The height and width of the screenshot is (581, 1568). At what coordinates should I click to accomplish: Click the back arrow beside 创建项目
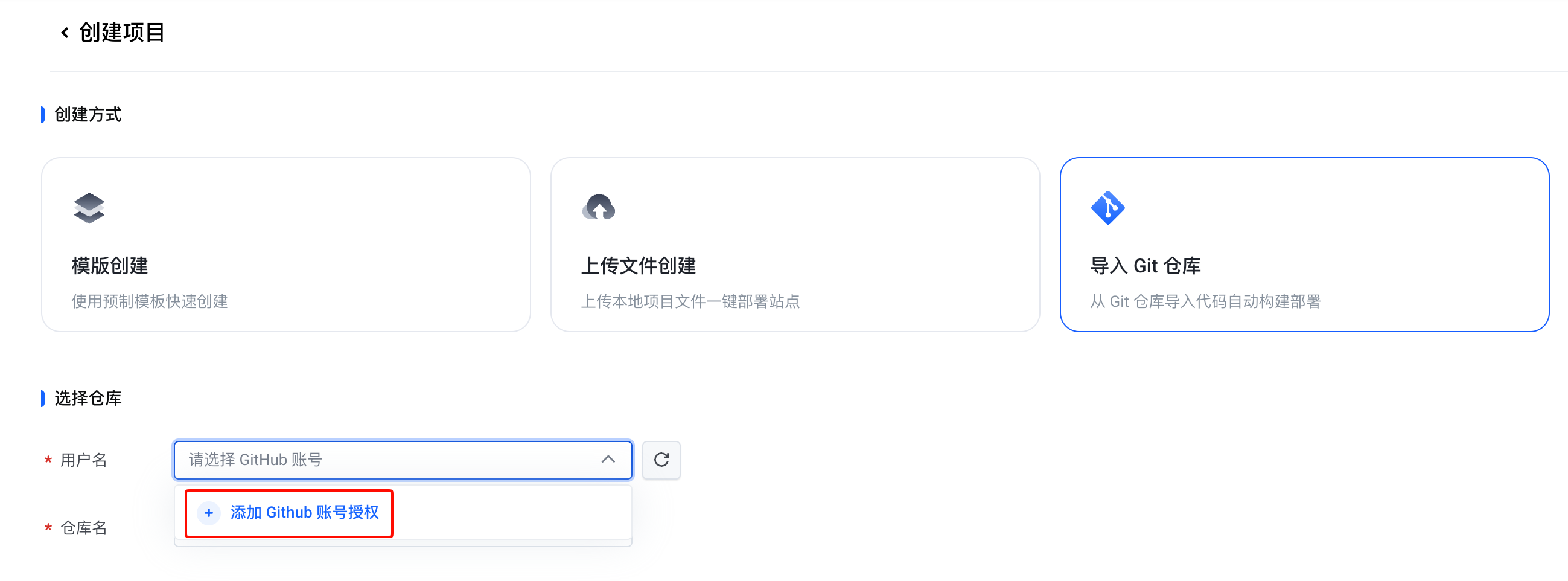tap(65, 33)
